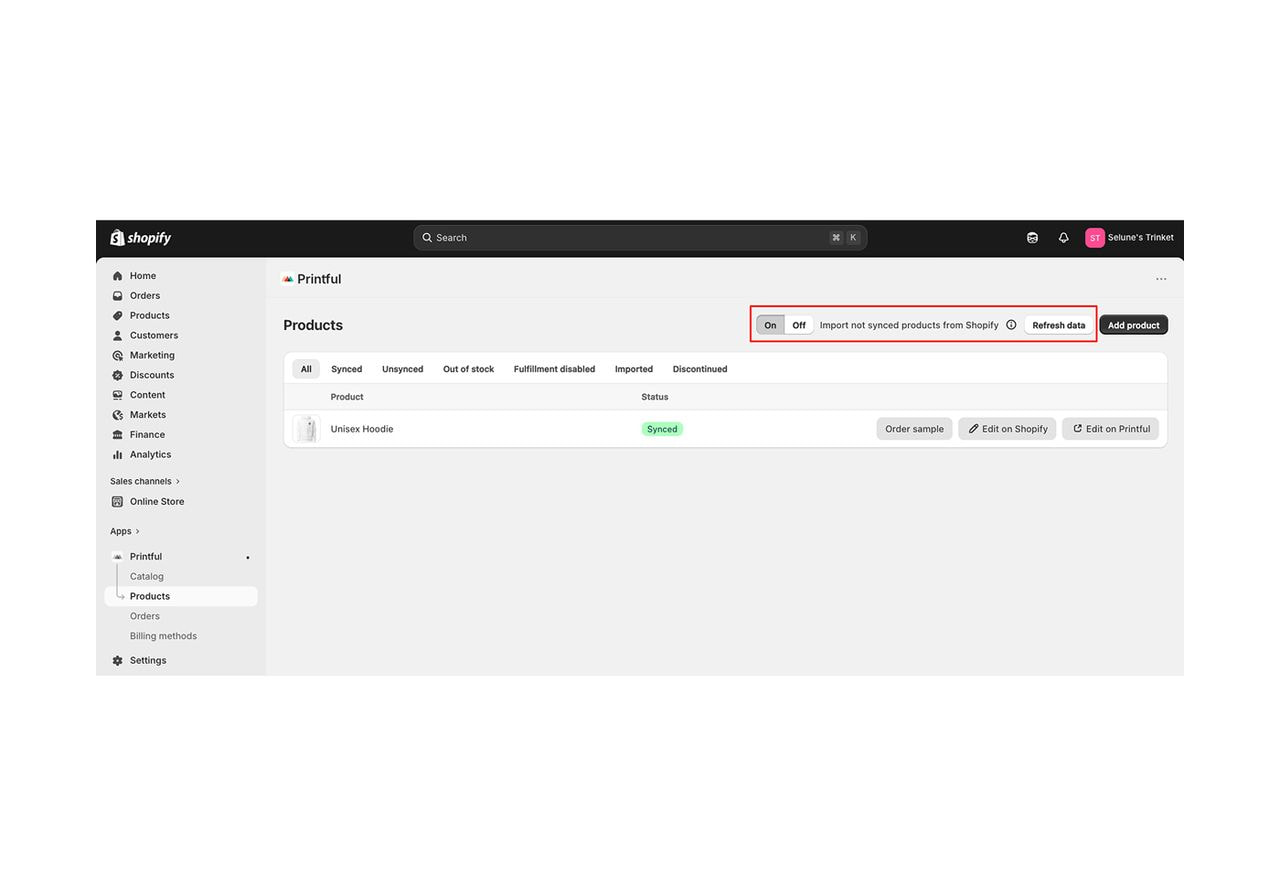
Task: Click the Shopify logo
Action: point(141,238)
